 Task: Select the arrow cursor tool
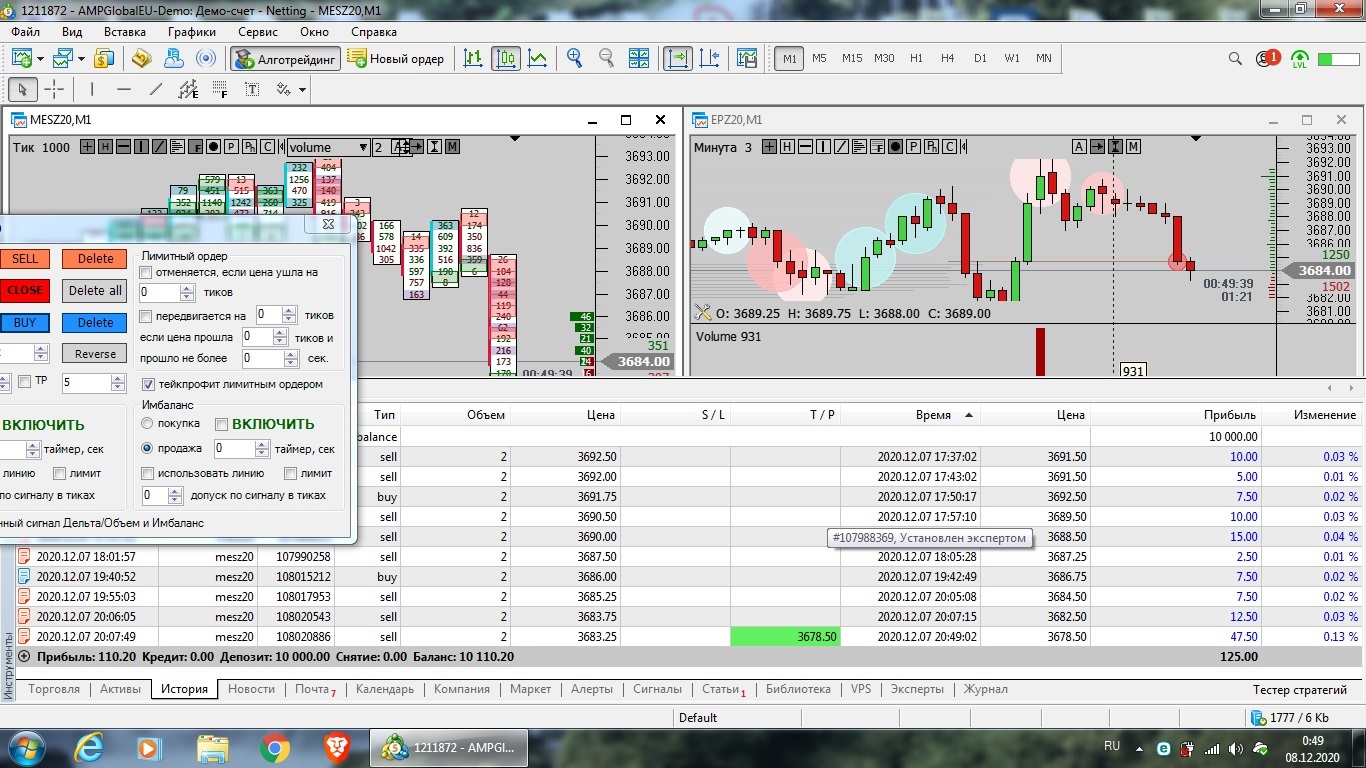pyautogui.click(x=22, y=89)
